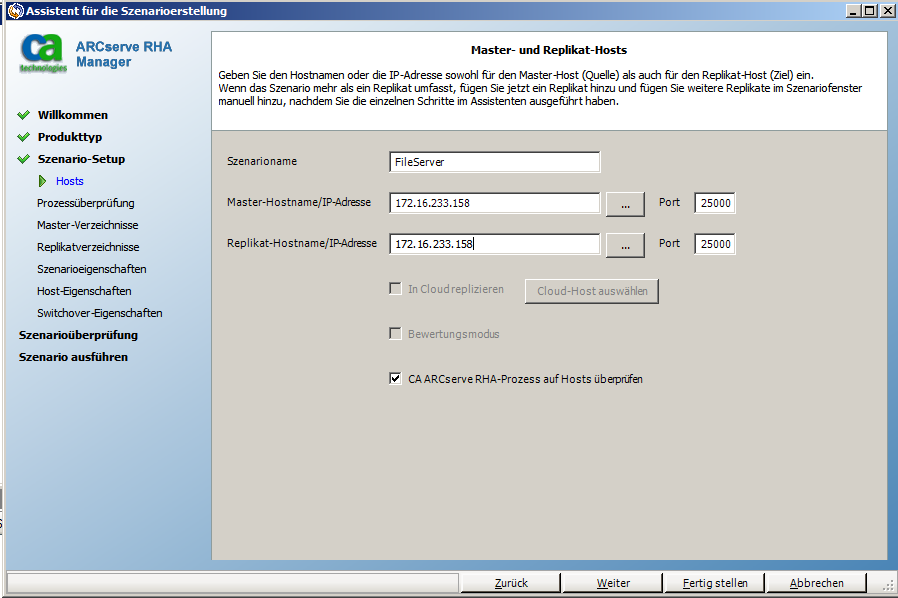Cancel with the Abbrechen button
The height and width of the screenshot is (598, 898).
point(816,583)
